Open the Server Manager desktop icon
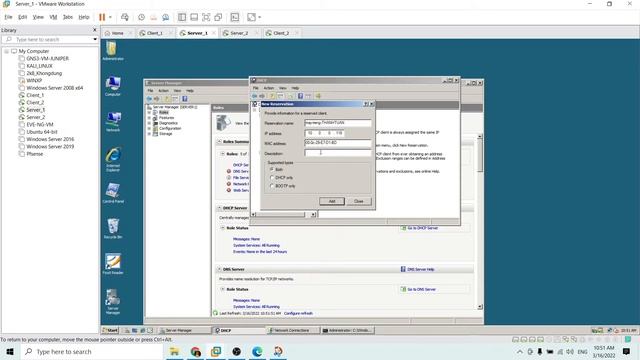The image size is (640, 360). point(113,302)
